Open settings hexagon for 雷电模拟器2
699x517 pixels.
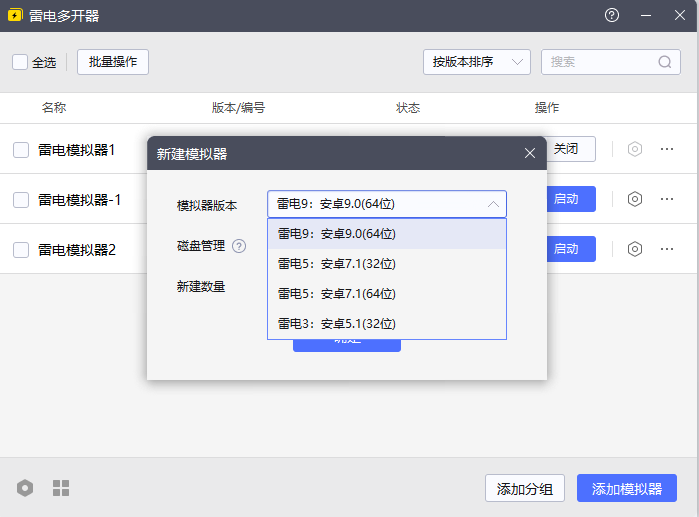click(x=634, y=249)
